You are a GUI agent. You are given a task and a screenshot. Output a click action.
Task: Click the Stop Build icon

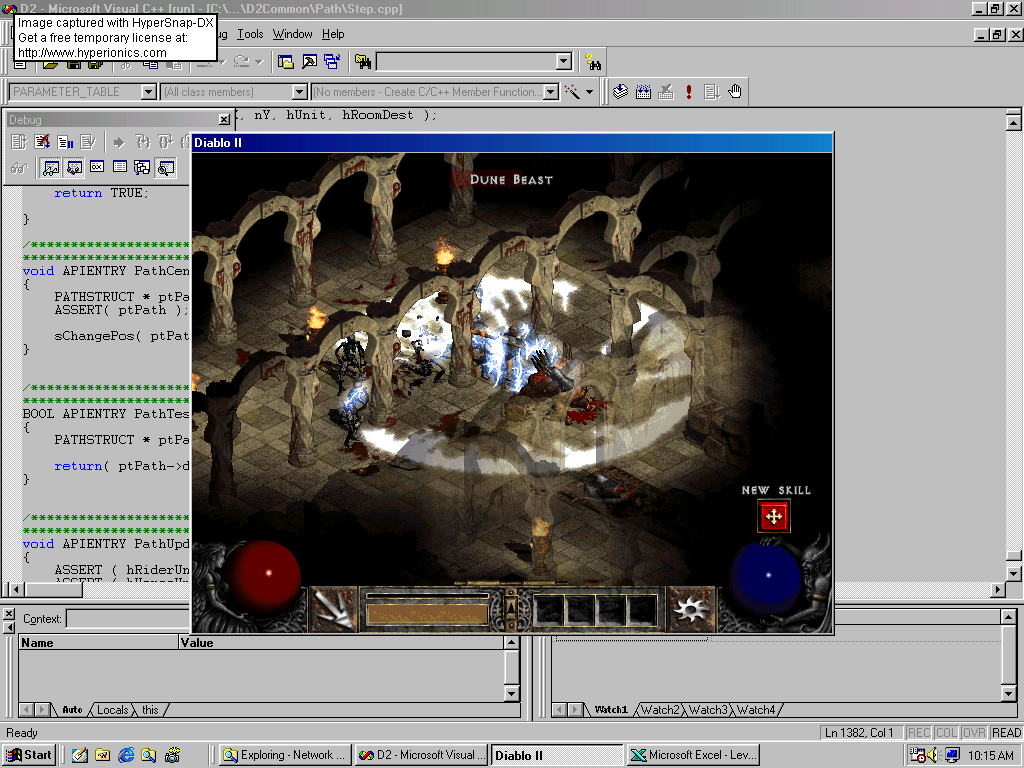click(665, 92)
